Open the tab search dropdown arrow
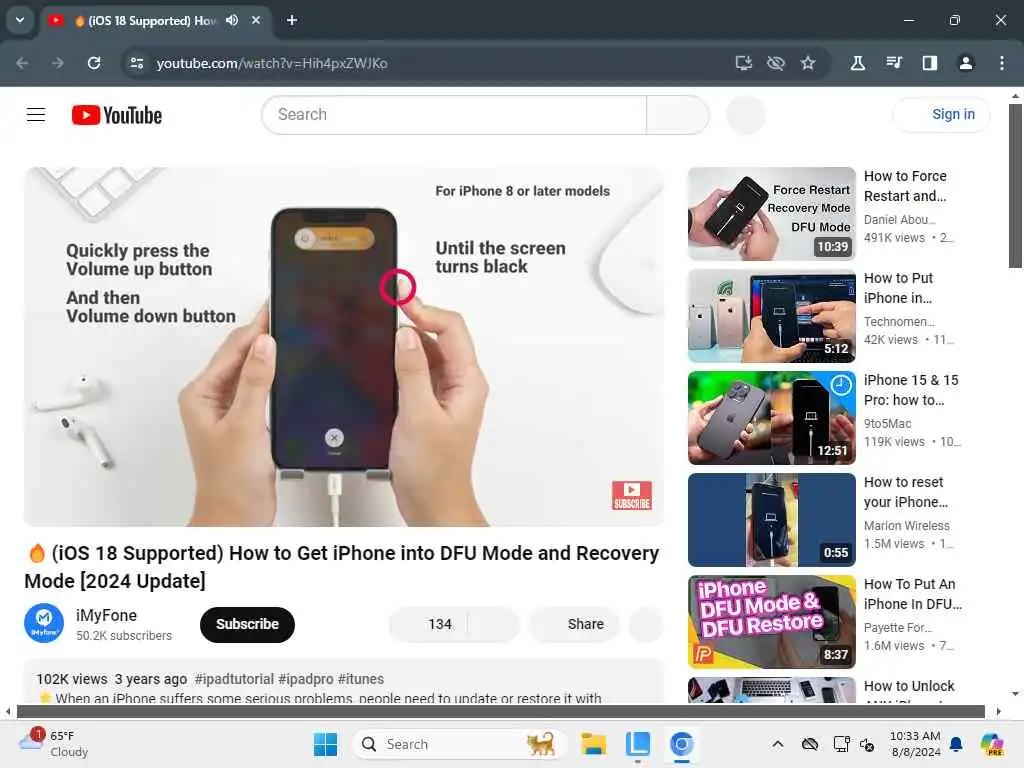The image size is (1024, 768). [20, 20]
